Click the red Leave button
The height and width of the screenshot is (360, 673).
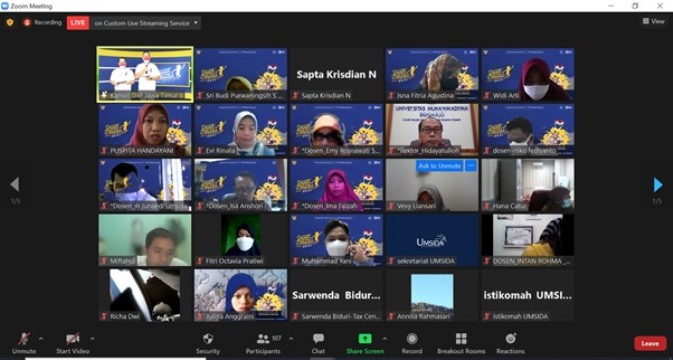[650, 343]
